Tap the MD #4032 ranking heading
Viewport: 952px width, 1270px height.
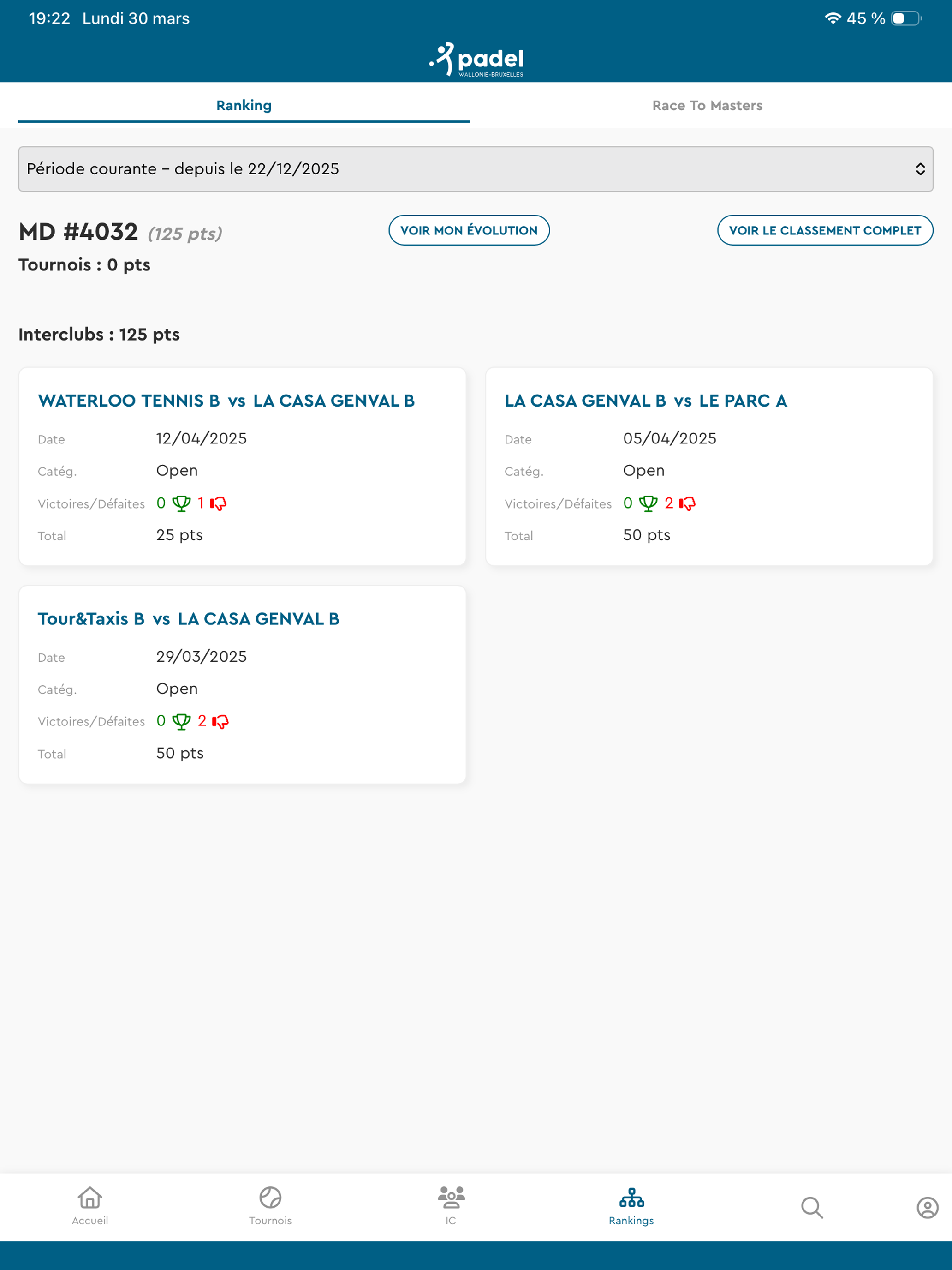(x=78, y=232)
